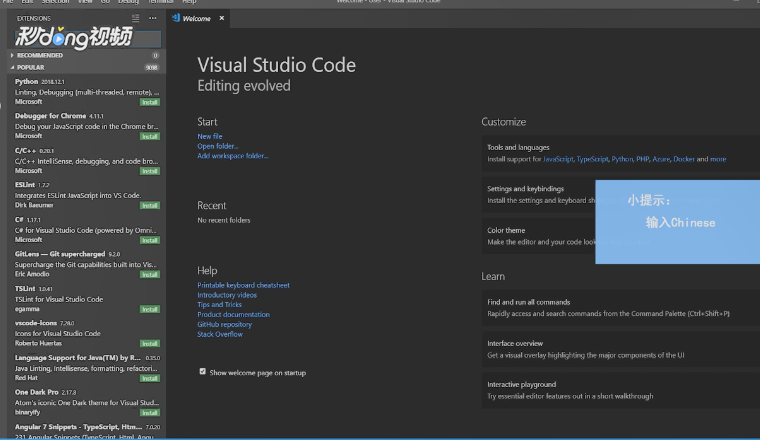
Task: Open the GitLens extension entry
Action: point(87,264)
